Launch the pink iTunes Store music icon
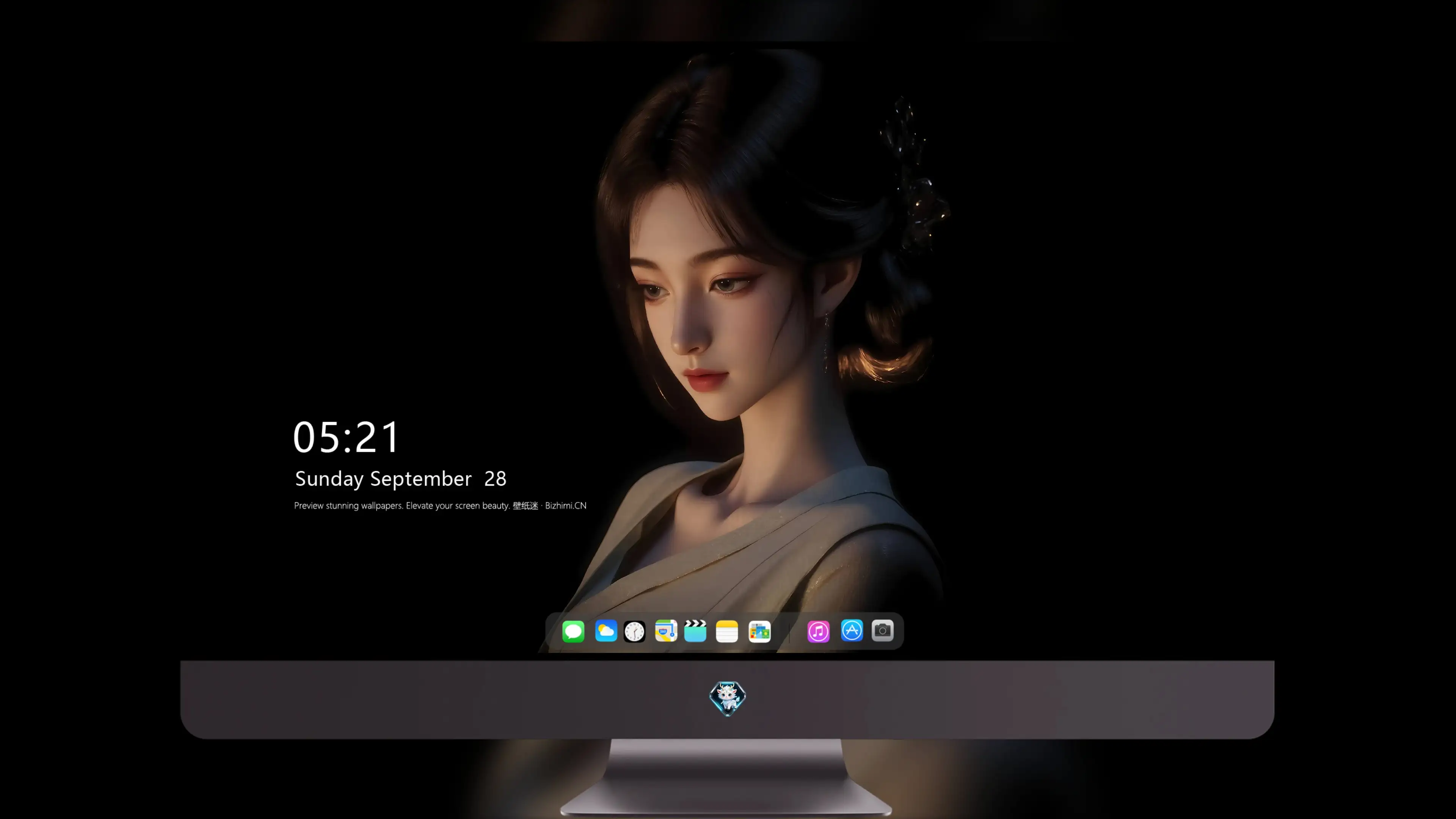This screenshot has height=819, width=1456. 819,631
